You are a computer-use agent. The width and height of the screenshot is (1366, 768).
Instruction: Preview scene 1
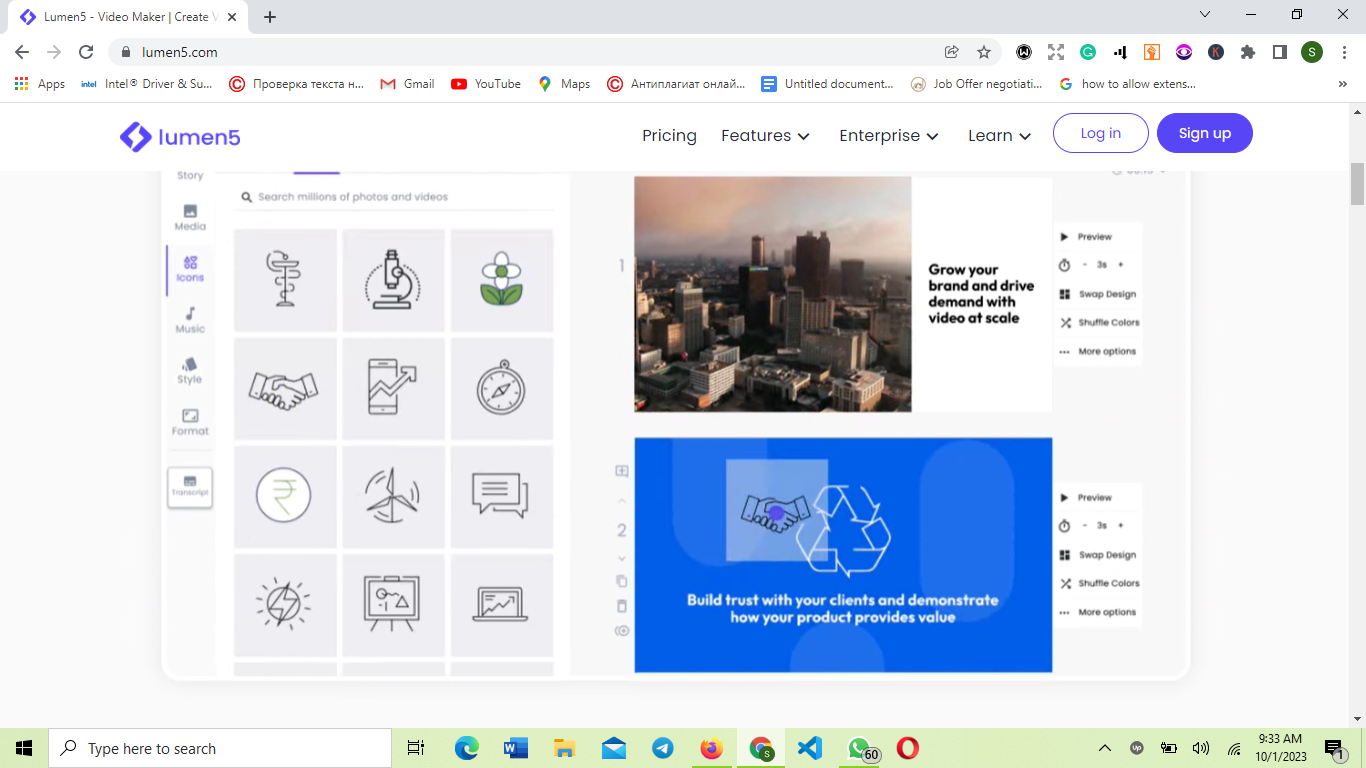tap(1086, 237)
